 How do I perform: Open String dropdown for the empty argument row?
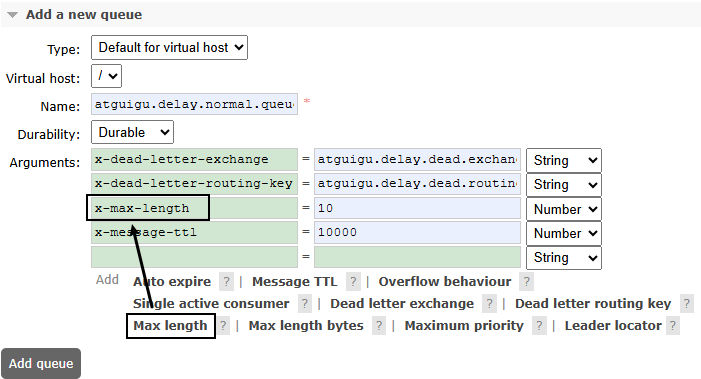click(564, 258)
